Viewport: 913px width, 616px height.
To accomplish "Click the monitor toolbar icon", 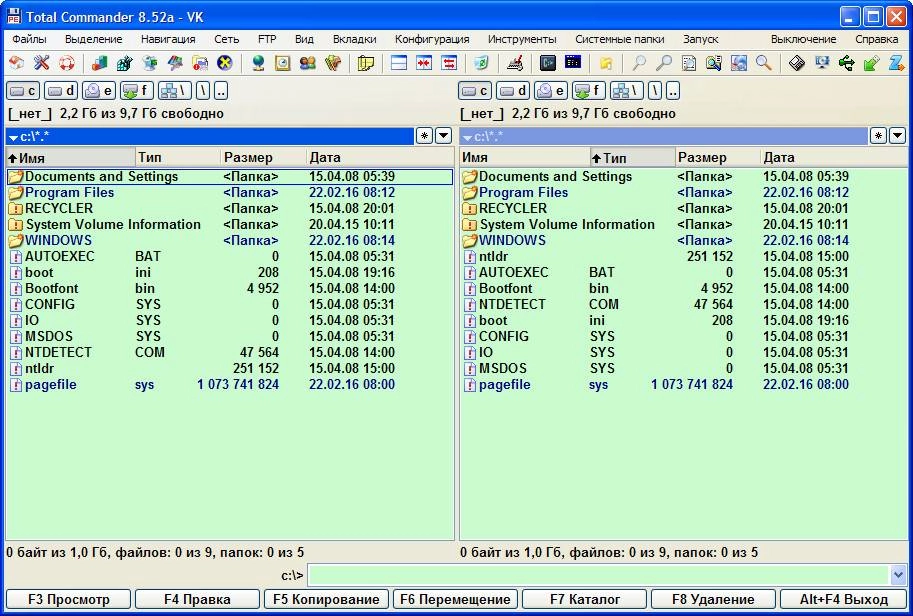I will tap(822, 62).
